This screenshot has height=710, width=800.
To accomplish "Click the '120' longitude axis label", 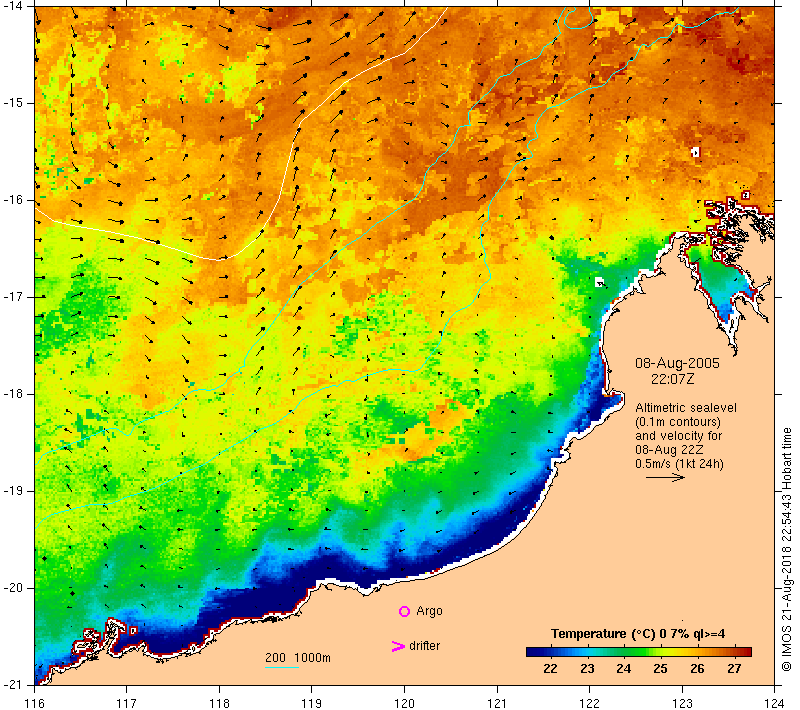I will [405, 703].
